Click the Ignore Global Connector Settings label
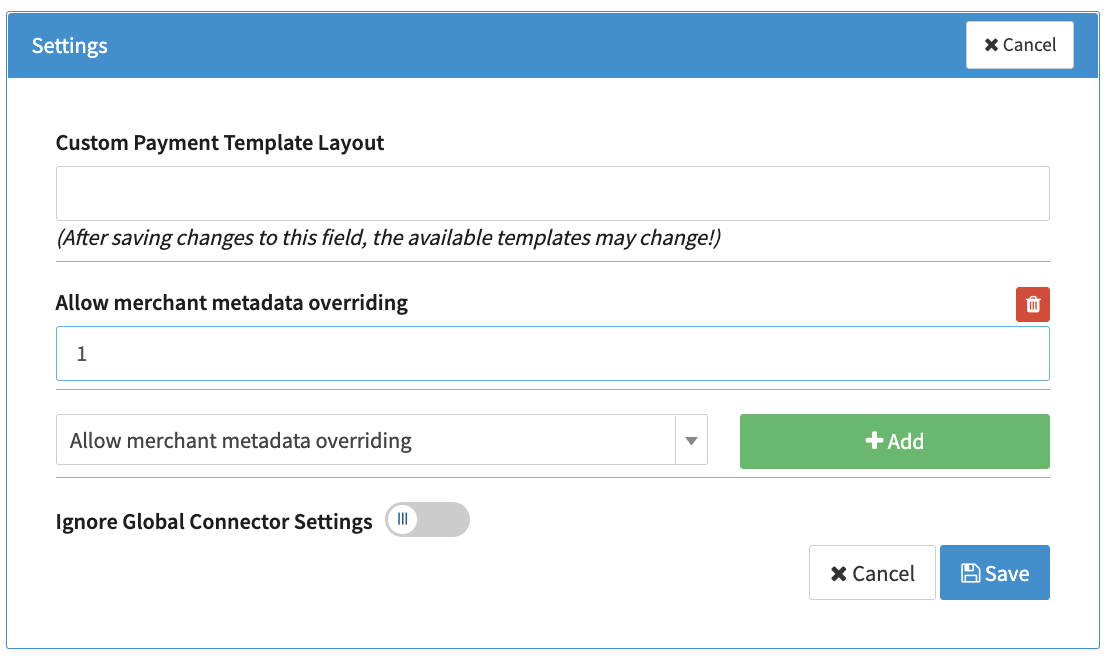1110x662 pixels. 214,521
